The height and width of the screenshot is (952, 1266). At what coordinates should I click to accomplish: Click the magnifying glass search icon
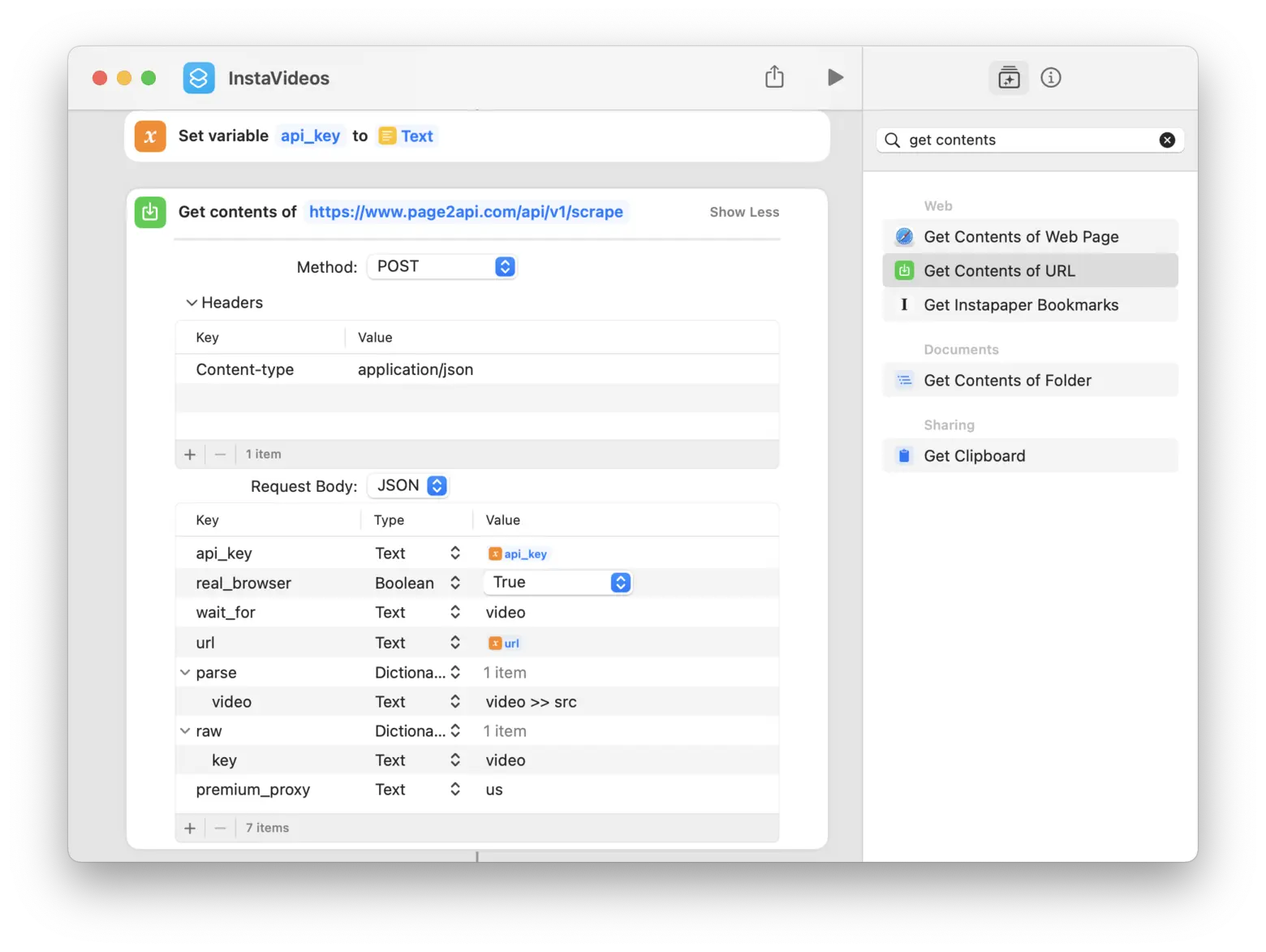pos(892,140)
